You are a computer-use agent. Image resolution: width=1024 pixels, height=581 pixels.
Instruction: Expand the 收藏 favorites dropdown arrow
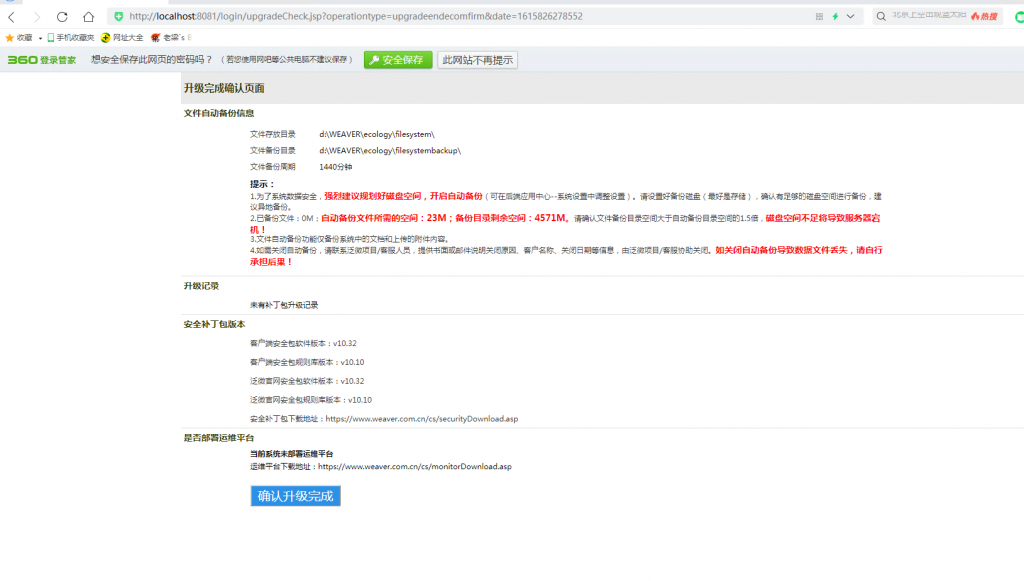pyautogui.click(x=40, y=37)
